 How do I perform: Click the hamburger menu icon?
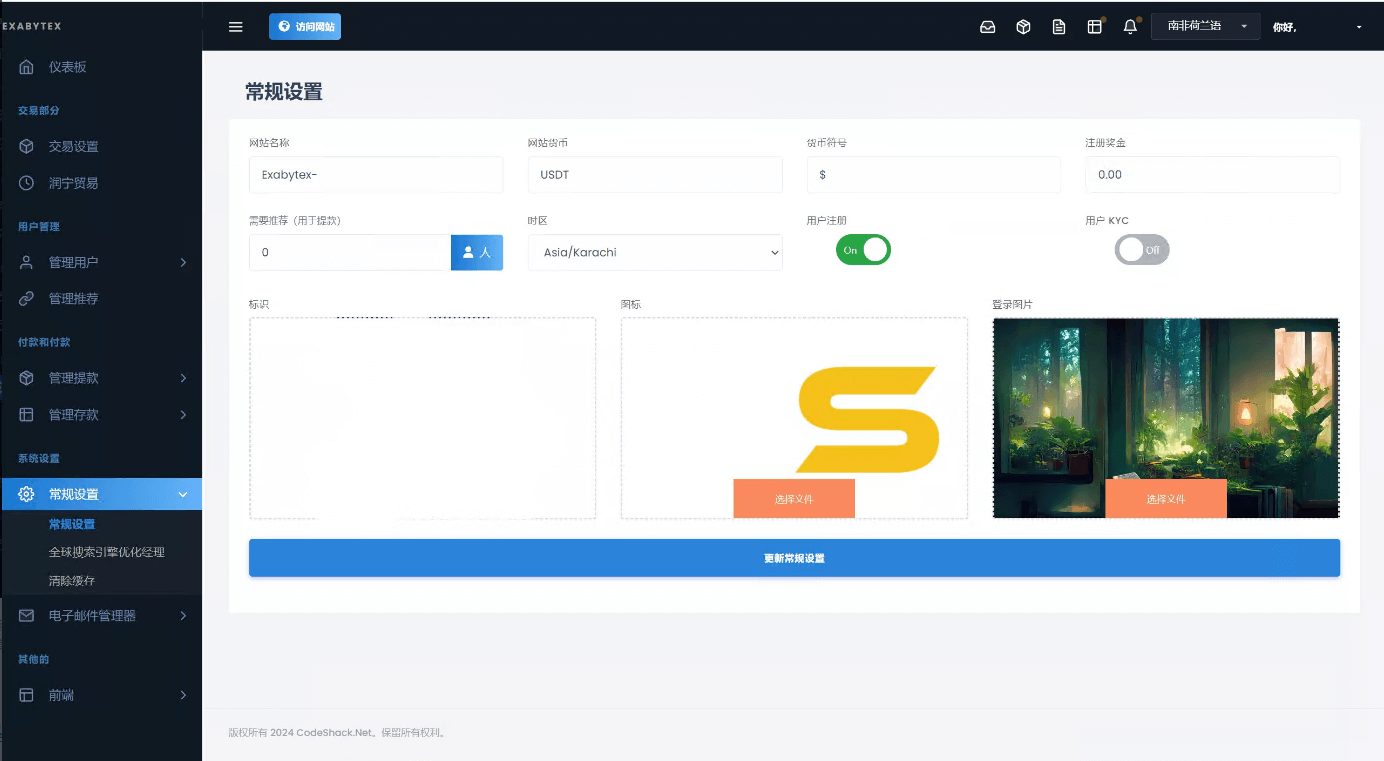(236, 27)
